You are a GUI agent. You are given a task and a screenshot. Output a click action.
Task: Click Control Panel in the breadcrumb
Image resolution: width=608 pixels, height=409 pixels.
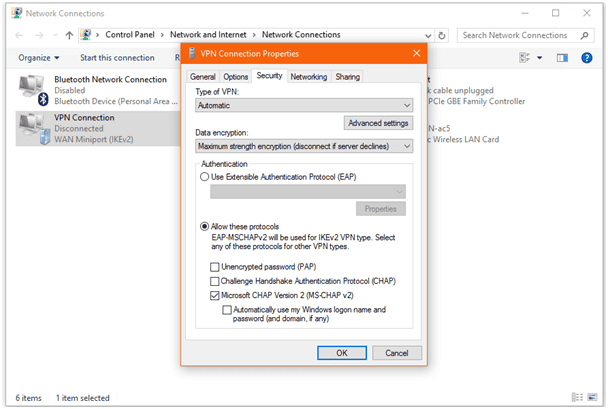tap(130, 35)
